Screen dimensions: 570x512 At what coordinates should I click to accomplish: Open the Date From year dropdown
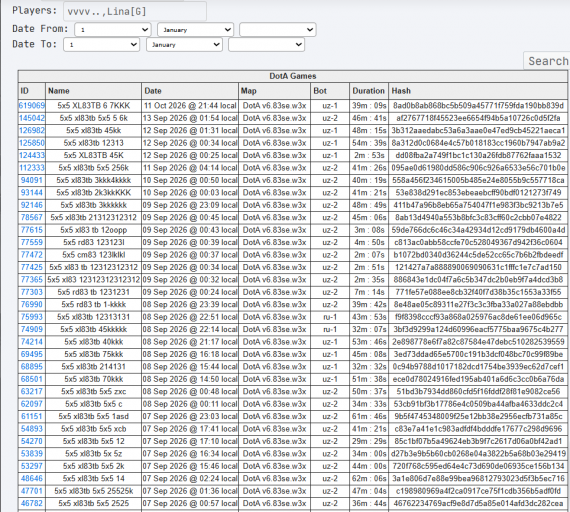coord(278,29)
